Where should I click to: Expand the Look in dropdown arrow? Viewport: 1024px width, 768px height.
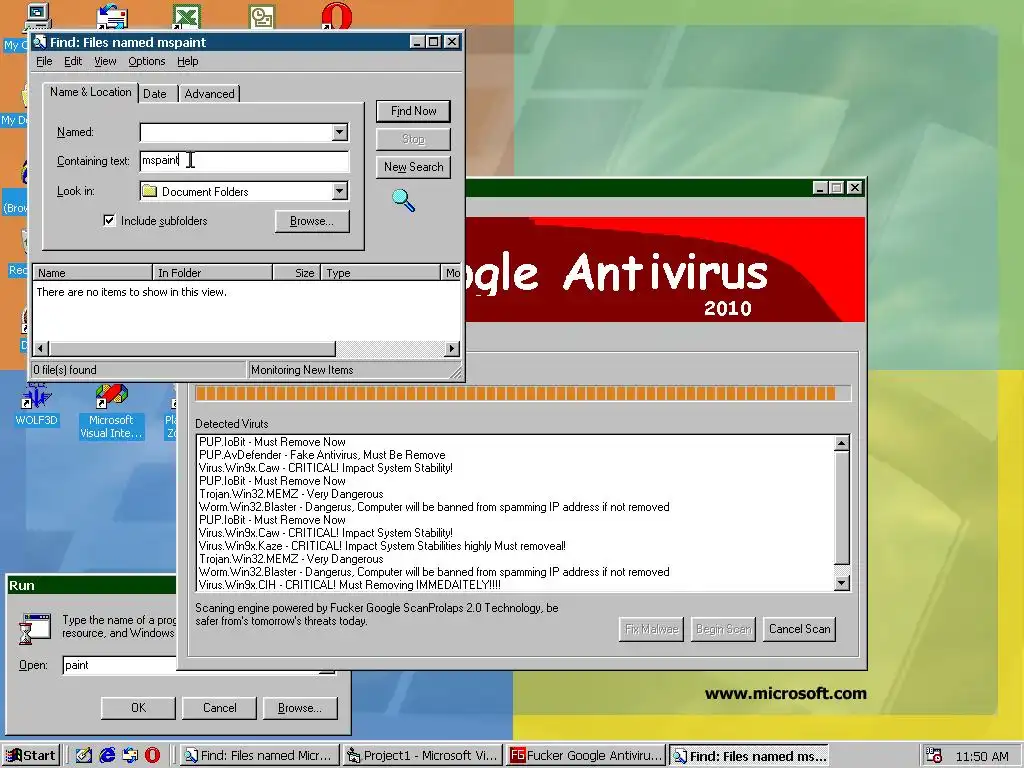tap(340, 191)
